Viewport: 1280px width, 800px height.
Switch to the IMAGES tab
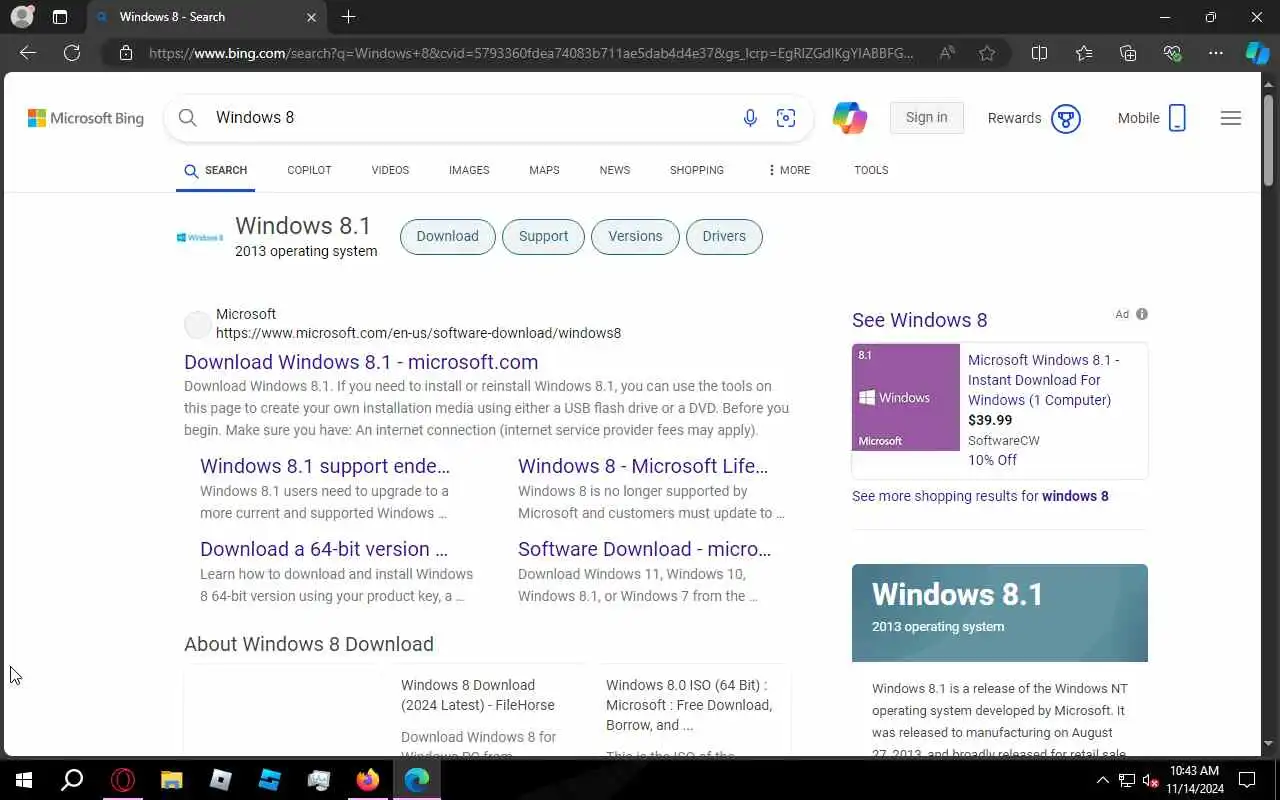469,170
